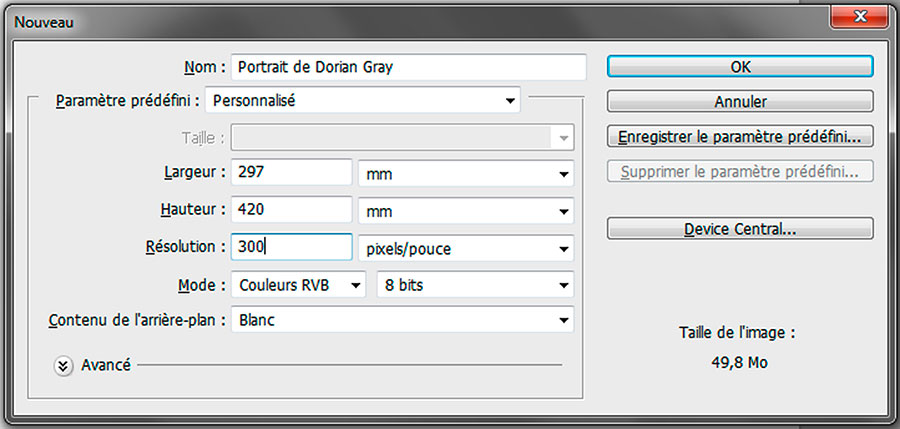Image resolution: width=900 pixels, height=429 pixels.
Task: Open the Hauteur unit dropdown
Action: (465, 211)
